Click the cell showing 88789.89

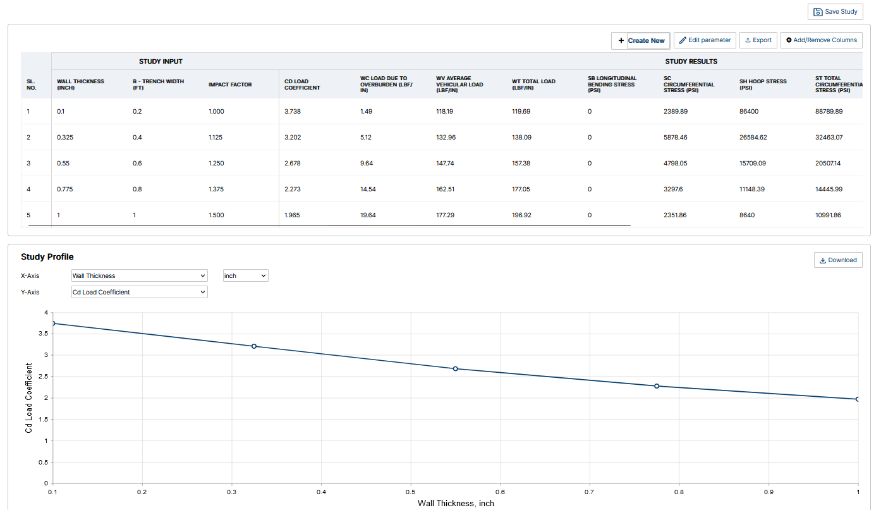point(829,112)
